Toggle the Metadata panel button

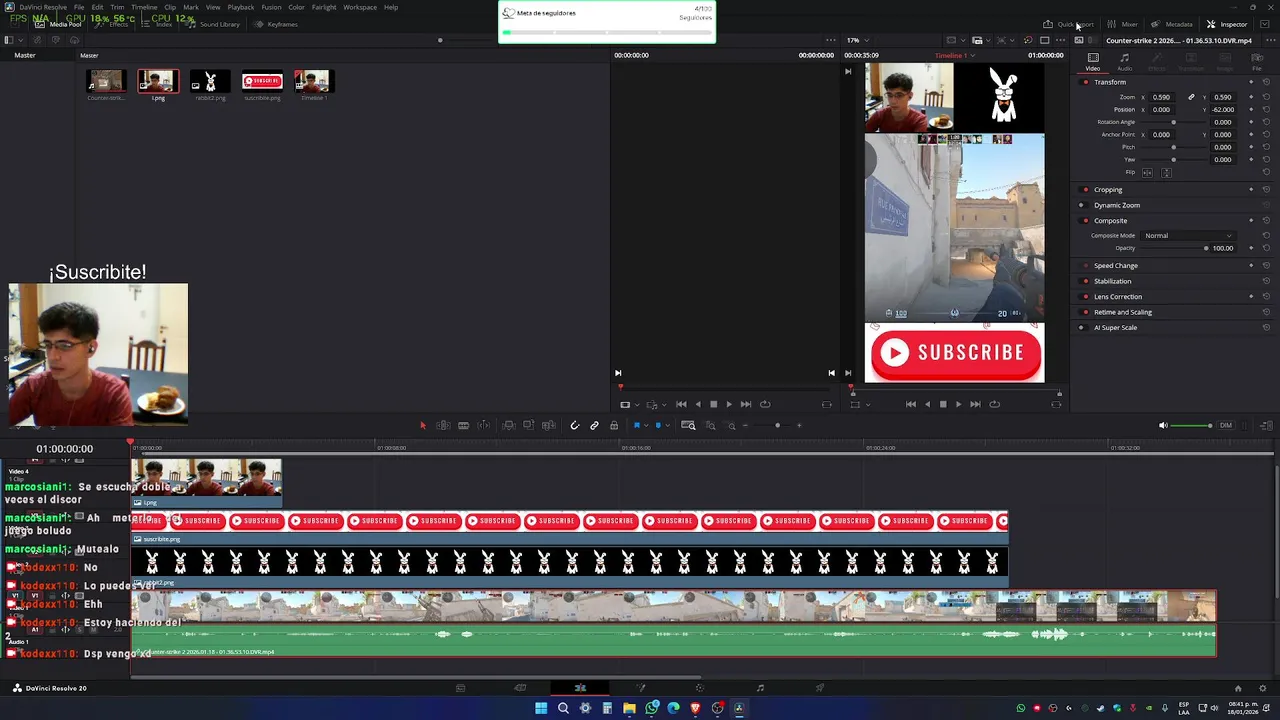point(1171,24)
